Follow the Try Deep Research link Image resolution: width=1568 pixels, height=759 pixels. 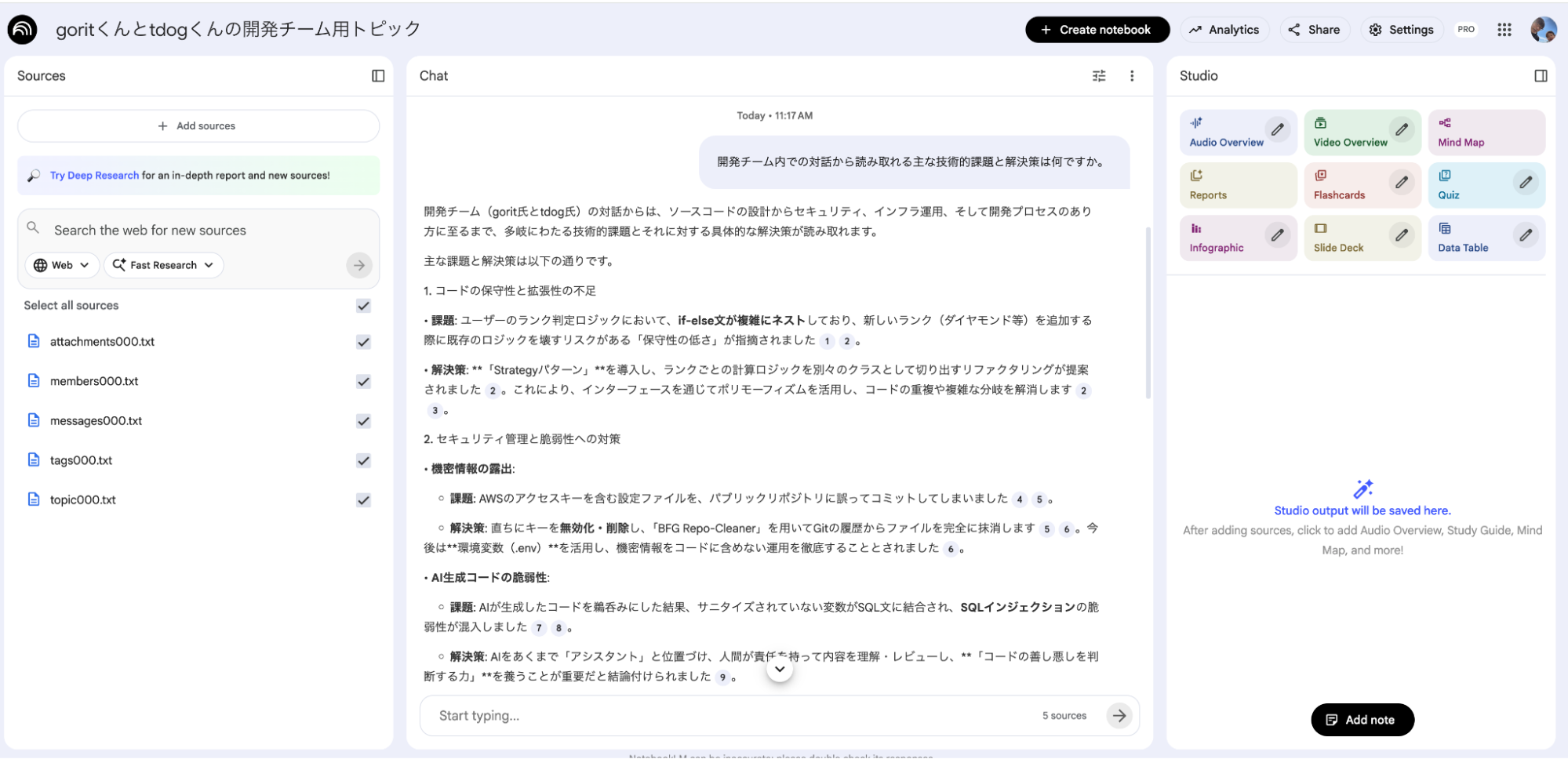94,176
